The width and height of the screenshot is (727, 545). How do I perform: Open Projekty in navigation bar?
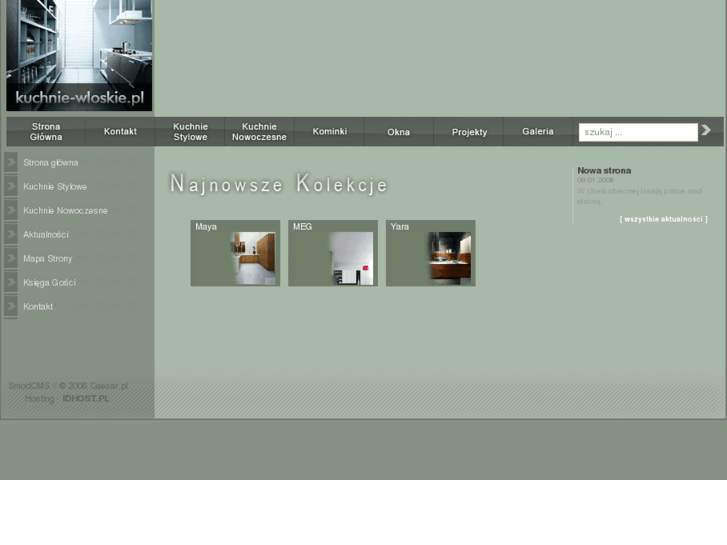tap(469, 132)
